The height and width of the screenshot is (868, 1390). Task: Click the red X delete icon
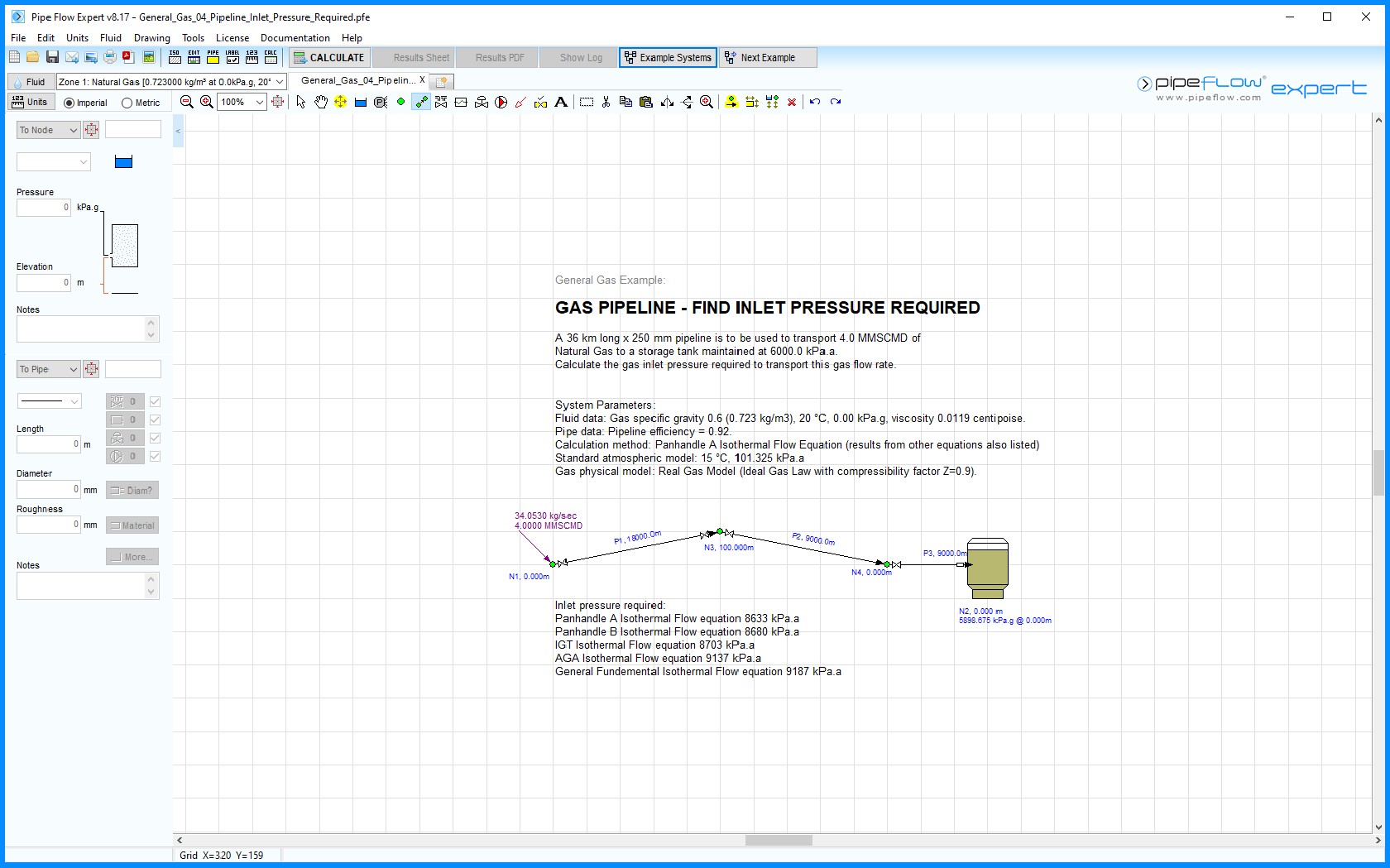coord(792,102)
